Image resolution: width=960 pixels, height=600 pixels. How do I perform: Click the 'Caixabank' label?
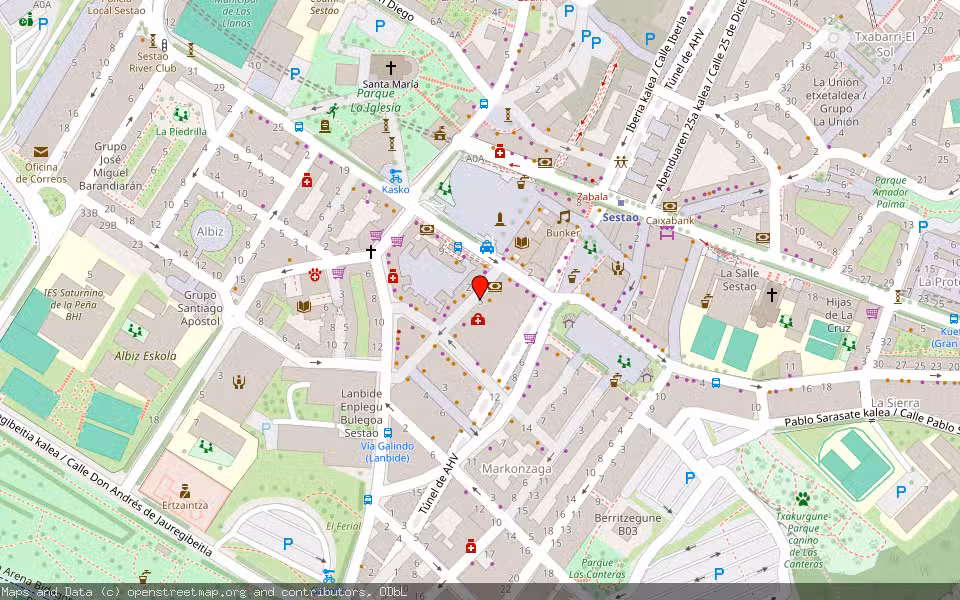pos(670,220)
